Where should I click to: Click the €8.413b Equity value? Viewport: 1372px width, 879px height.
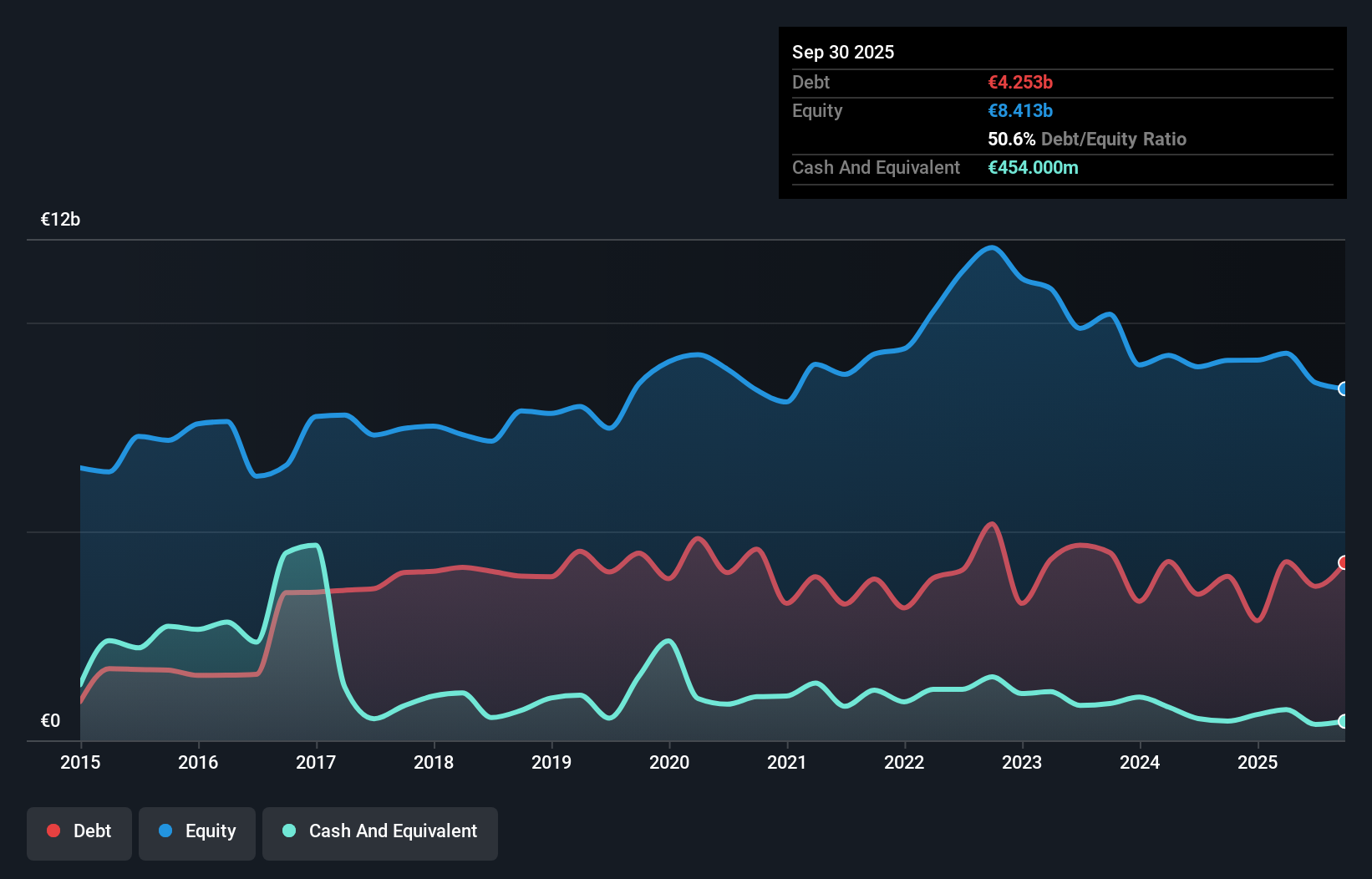1019,110
